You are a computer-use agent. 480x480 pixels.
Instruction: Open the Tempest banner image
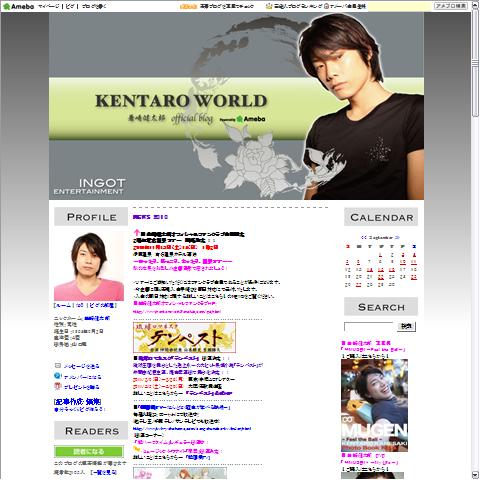(184, 337)
